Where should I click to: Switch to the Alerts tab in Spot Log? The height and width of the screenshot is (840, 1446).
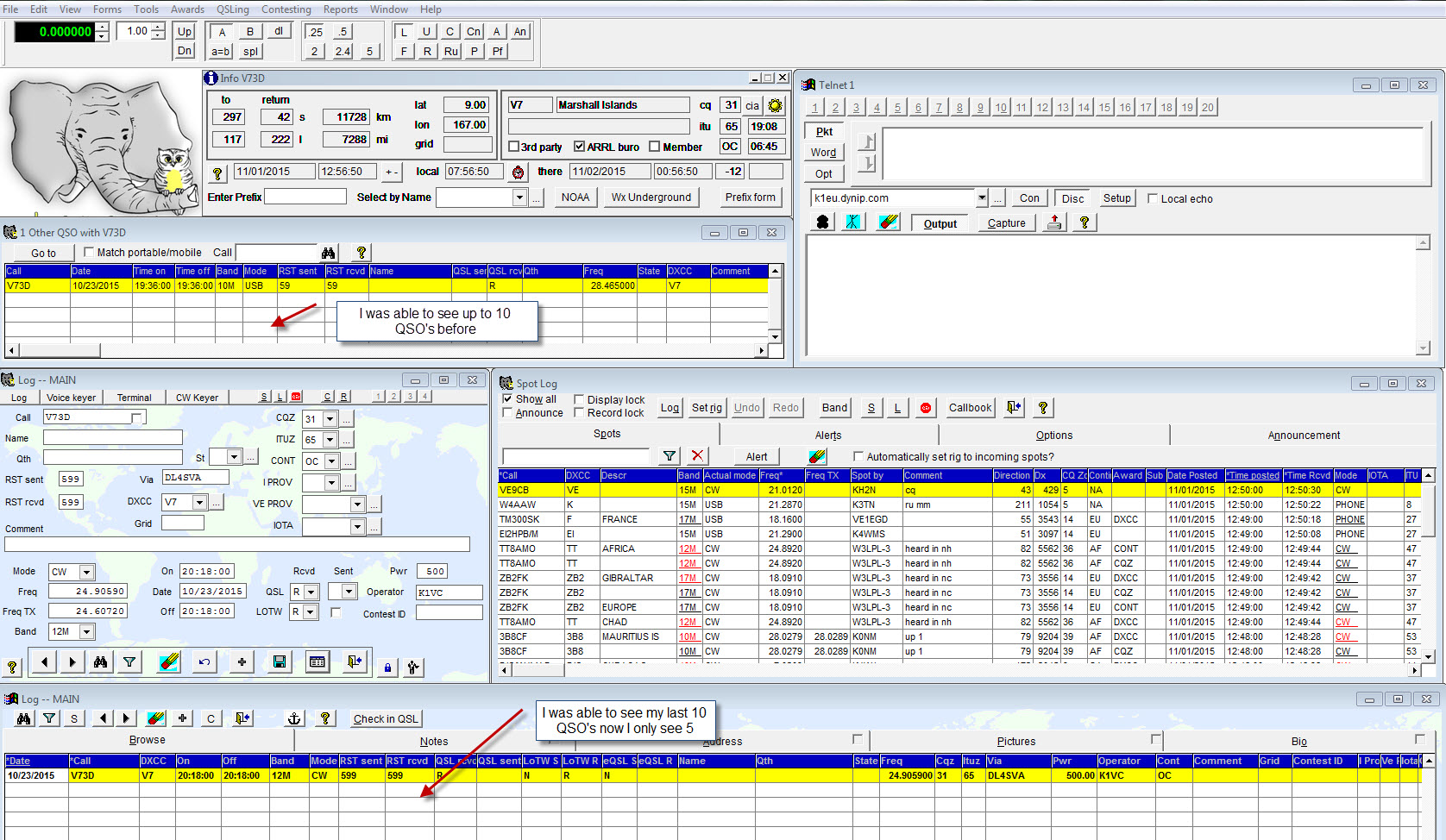pos(828,435)
